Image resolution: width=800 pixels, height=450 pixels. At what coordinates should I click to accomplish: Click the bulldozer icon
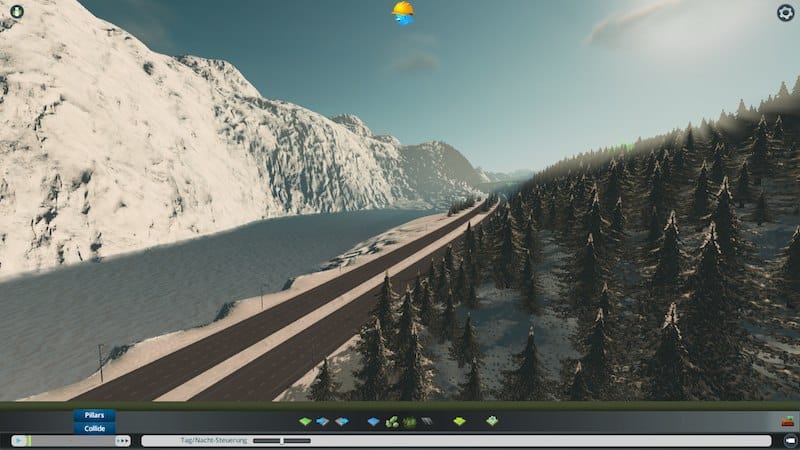[x=786, y=422]
